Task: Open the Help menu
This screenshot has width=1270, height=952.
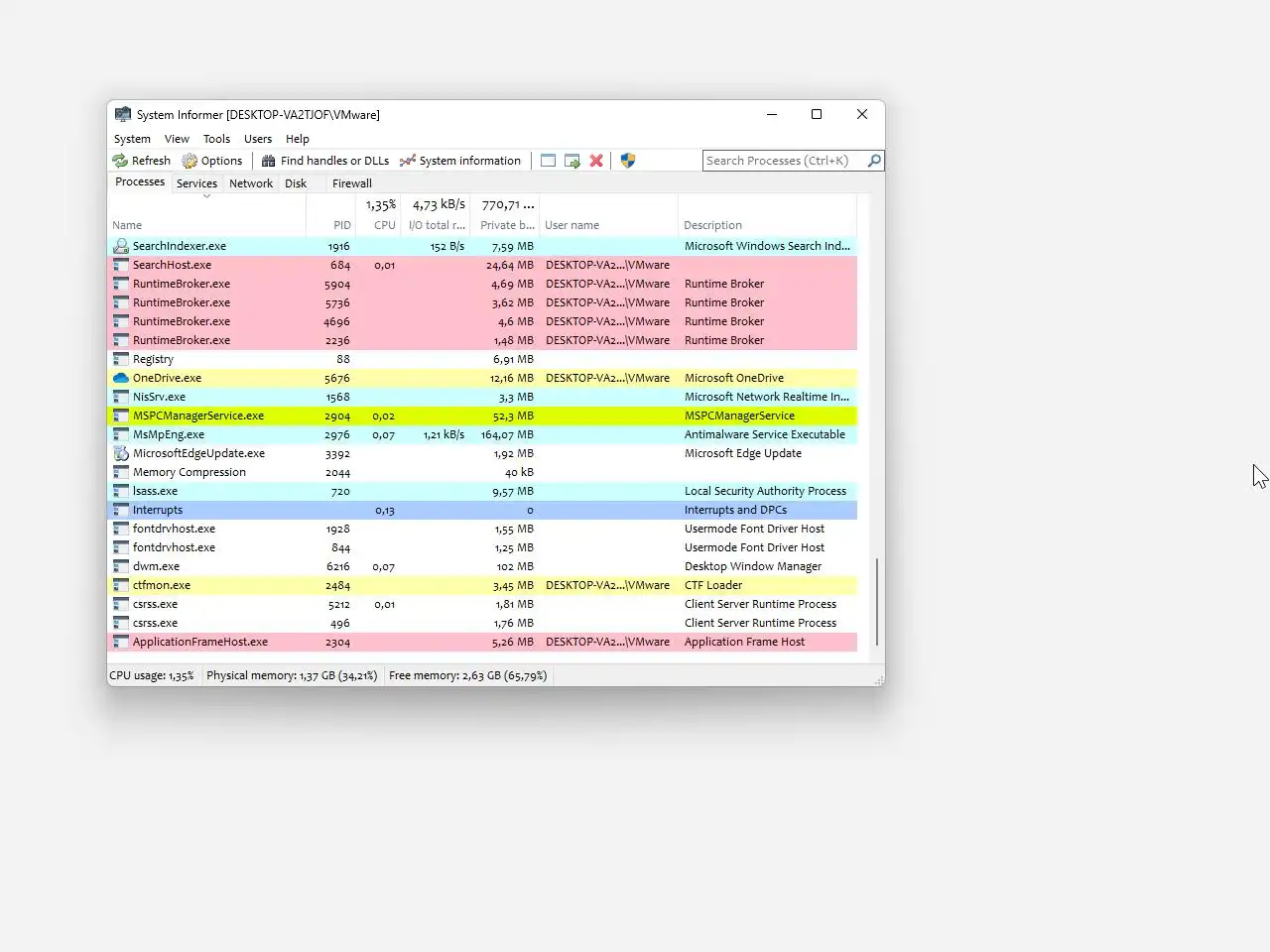Action: [298, 139]
